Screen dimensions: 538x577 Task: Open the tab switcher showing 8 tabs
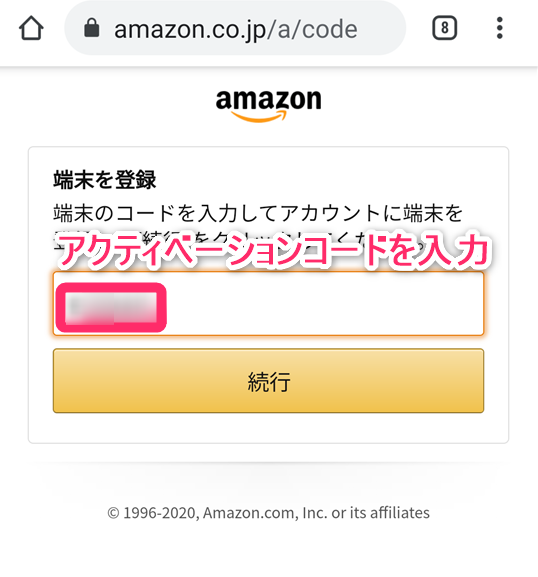(x=445, y=28)
